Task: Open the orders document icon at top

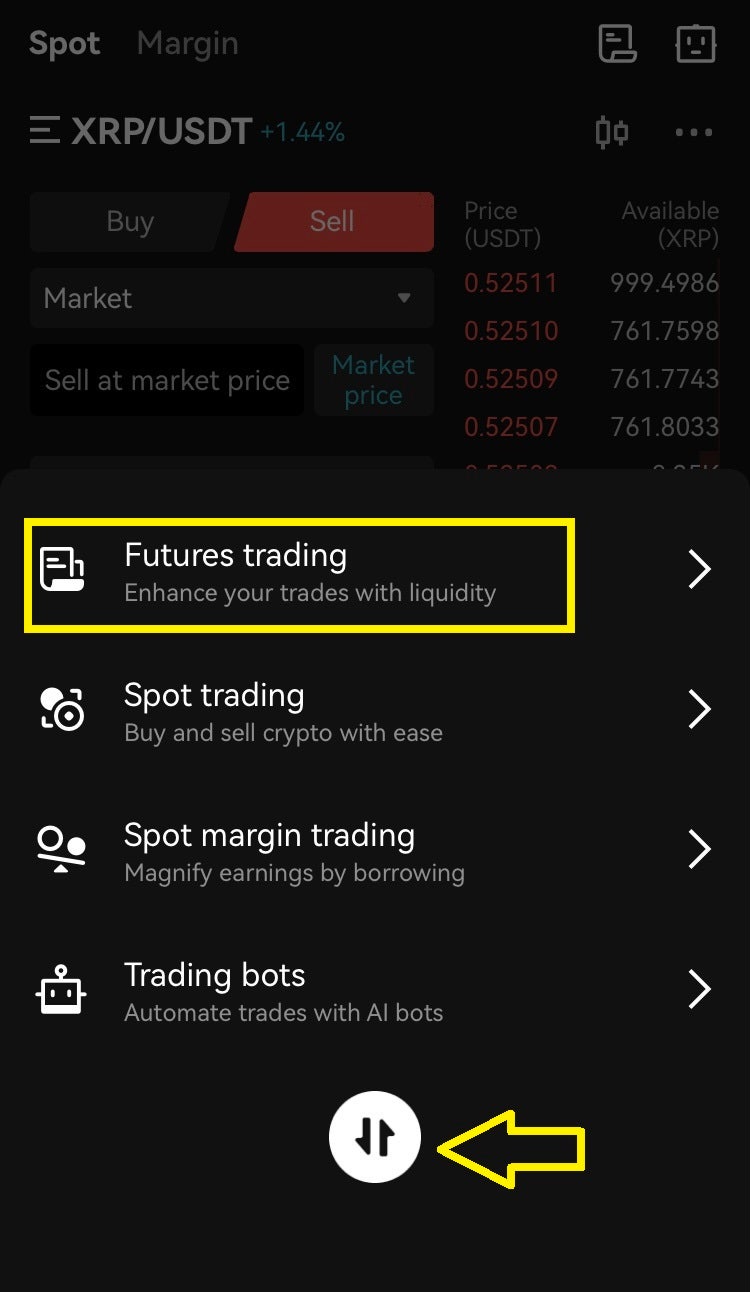Action: click(x=617, y=44)
